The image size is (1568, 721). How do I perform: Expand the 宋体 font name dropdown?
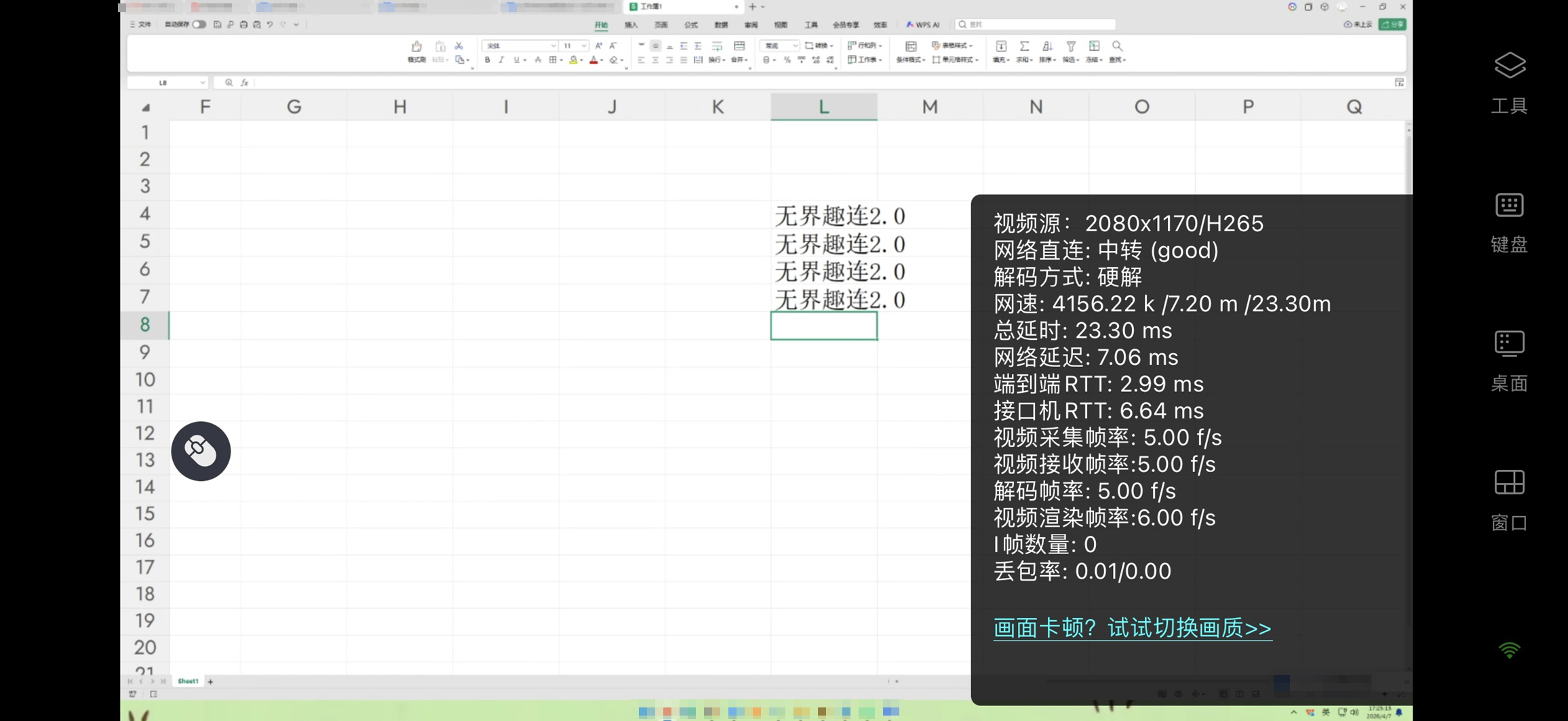[x=553, y=46]
